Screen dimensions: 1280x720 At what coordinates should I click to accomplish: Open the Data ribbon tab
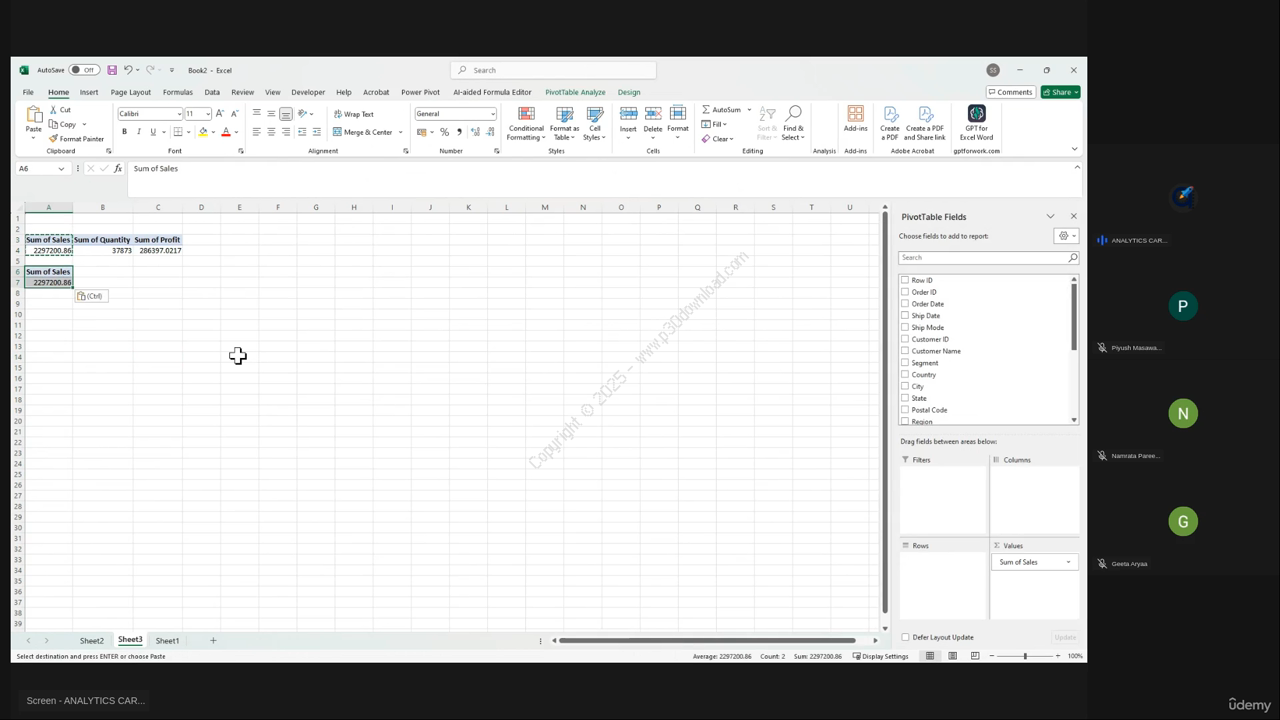[x=212, y=92]
